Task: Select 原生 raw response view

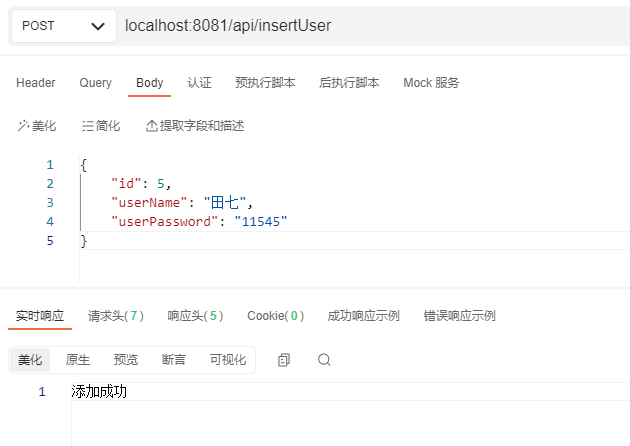Action: [x=78, y=360]
